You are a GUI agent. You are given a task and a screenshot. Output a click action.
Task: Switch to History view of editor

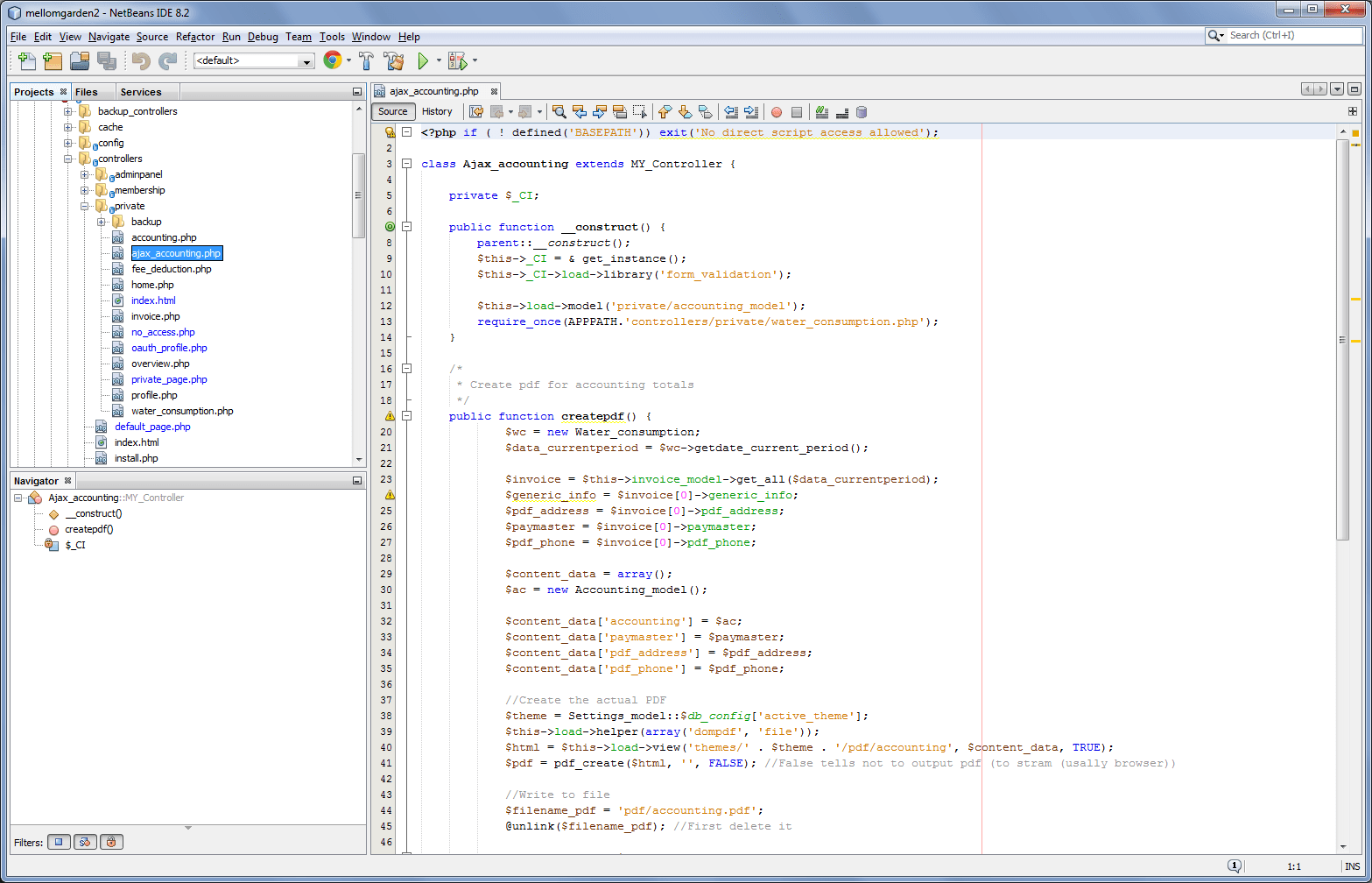click(437, 111)
